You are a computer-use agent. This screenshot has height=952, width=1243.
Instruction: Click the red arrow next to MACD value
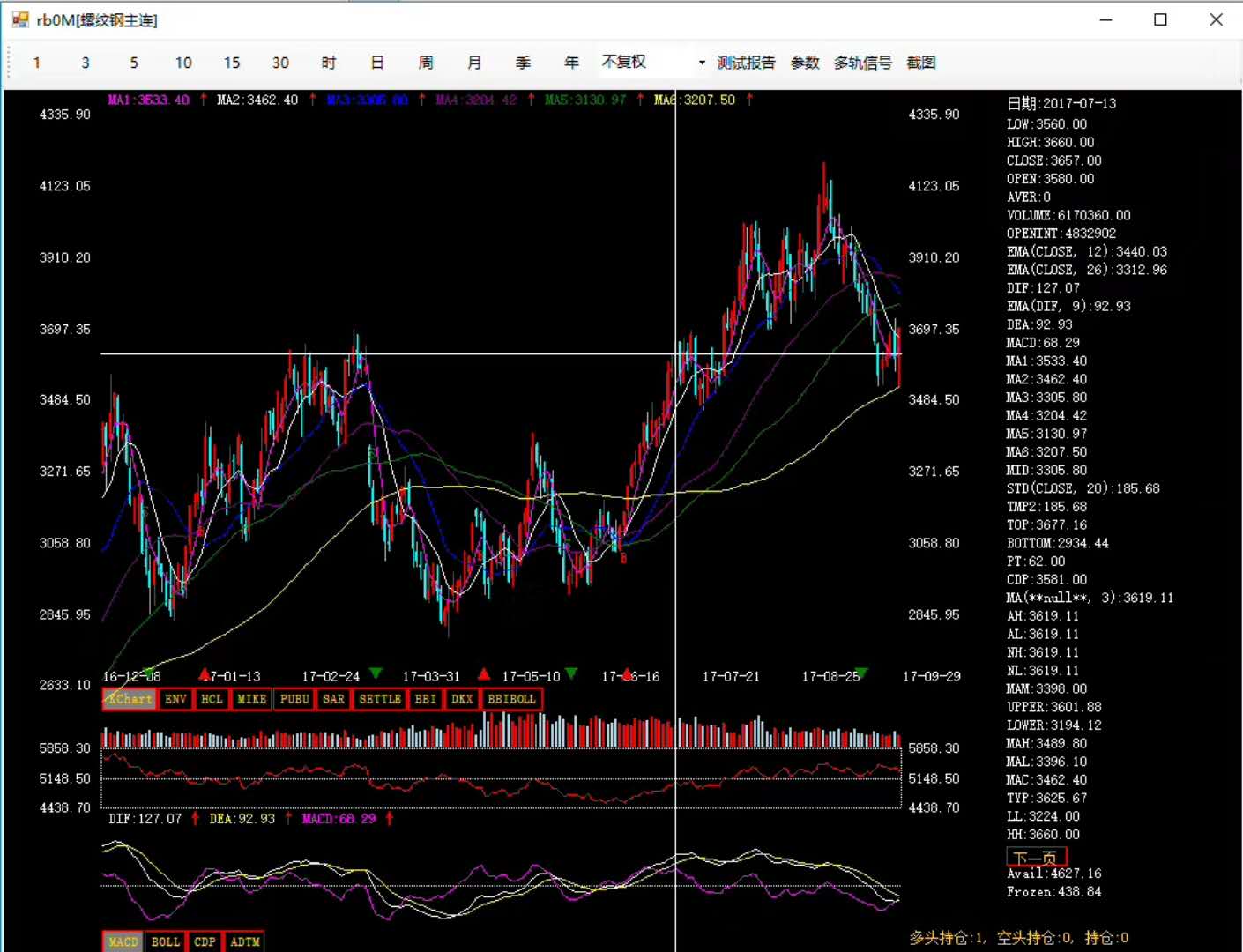coord(389,819)
